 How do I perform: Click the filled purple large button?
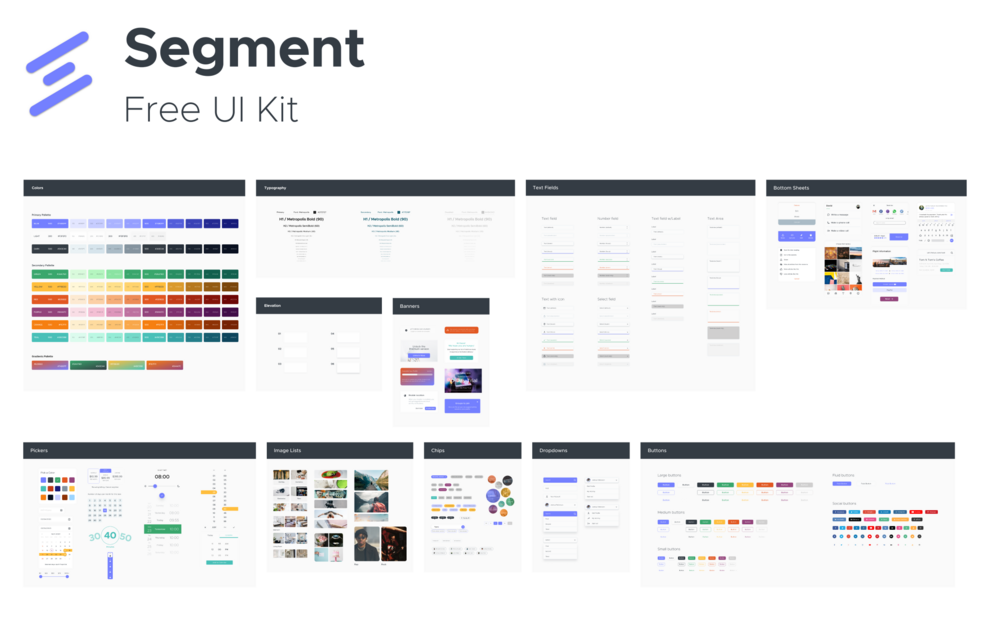tap(666, 485)
